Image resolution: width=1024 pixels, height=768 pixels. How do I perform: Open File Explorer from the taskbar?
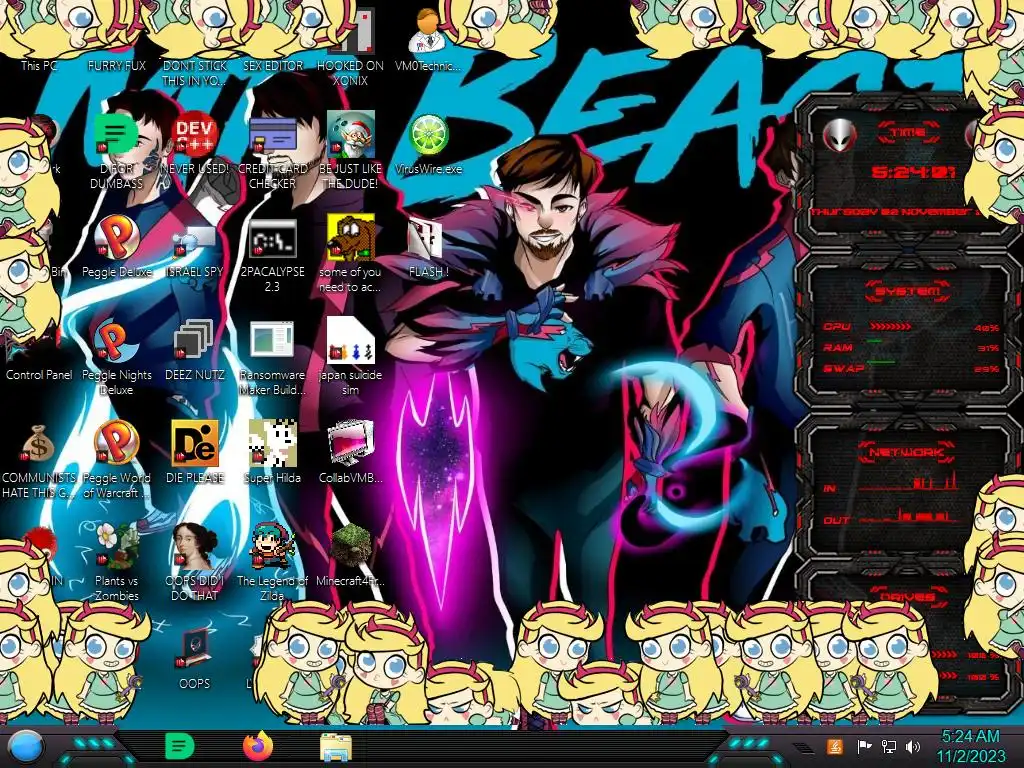click(x=336, y=748)
